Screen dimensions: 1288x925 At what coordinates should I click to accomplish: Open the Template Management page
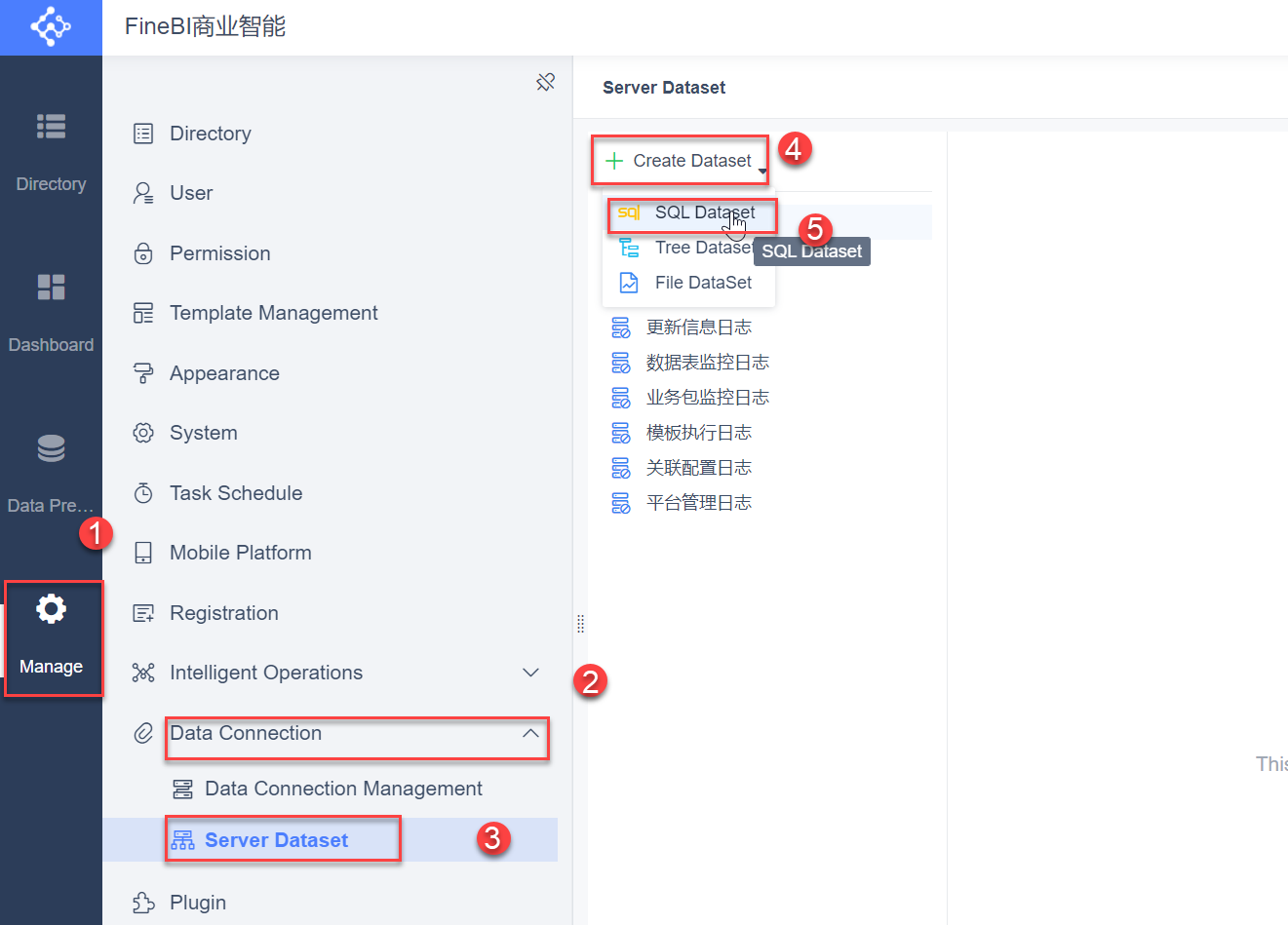273,313
